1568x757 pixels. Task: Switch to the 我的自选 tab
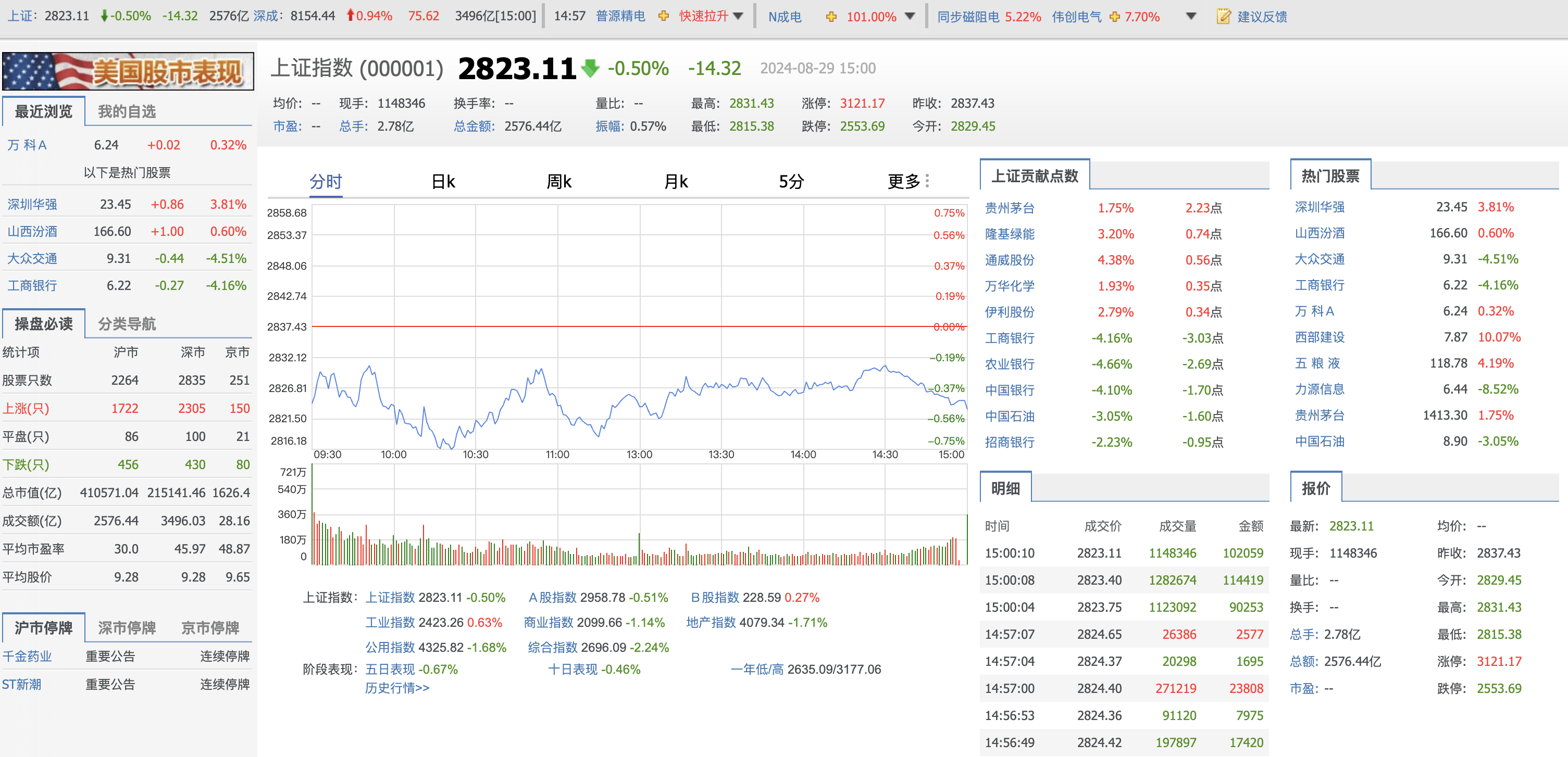pyautogui.click(x=127, y=111)
